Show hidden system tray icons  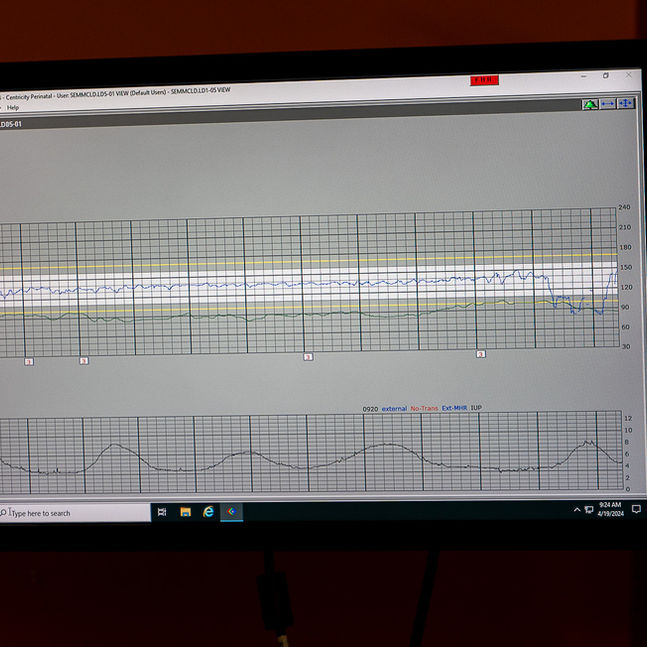(x=577, y=510)
